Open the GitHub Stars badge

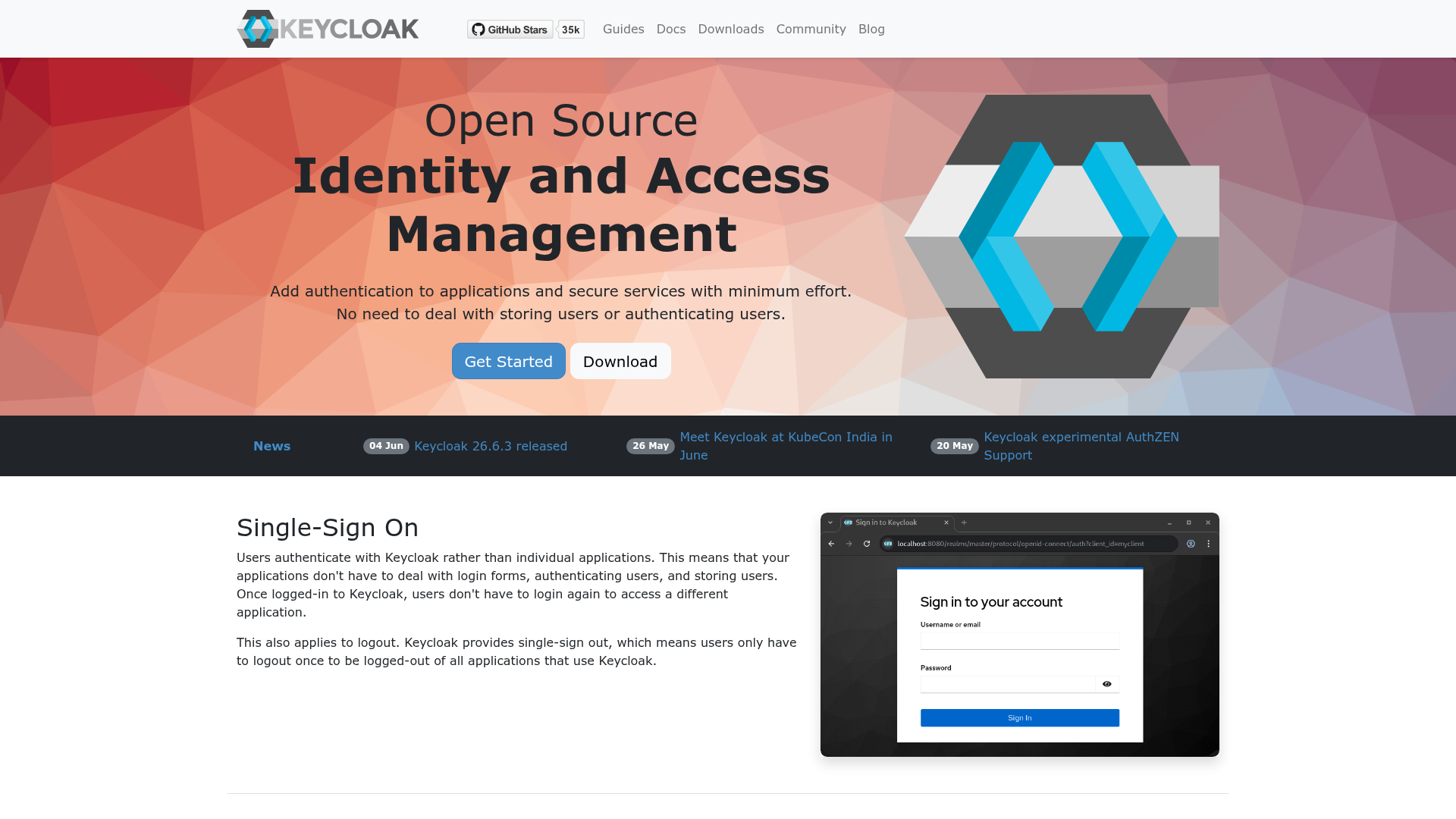click(510, 30)
